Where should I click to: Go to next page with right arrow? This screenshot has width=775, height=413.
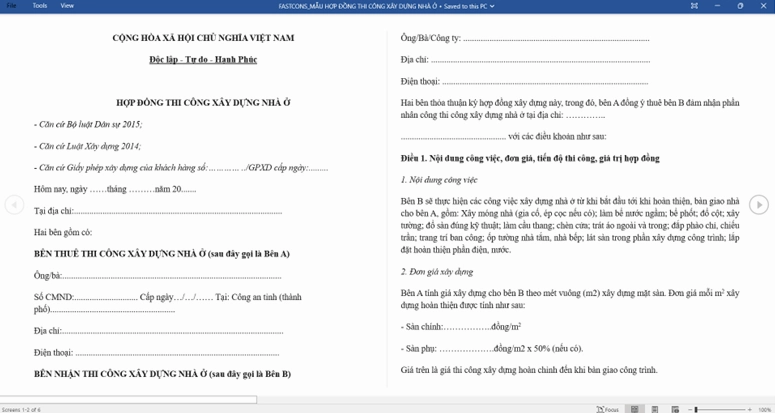[x=759, y=205]
